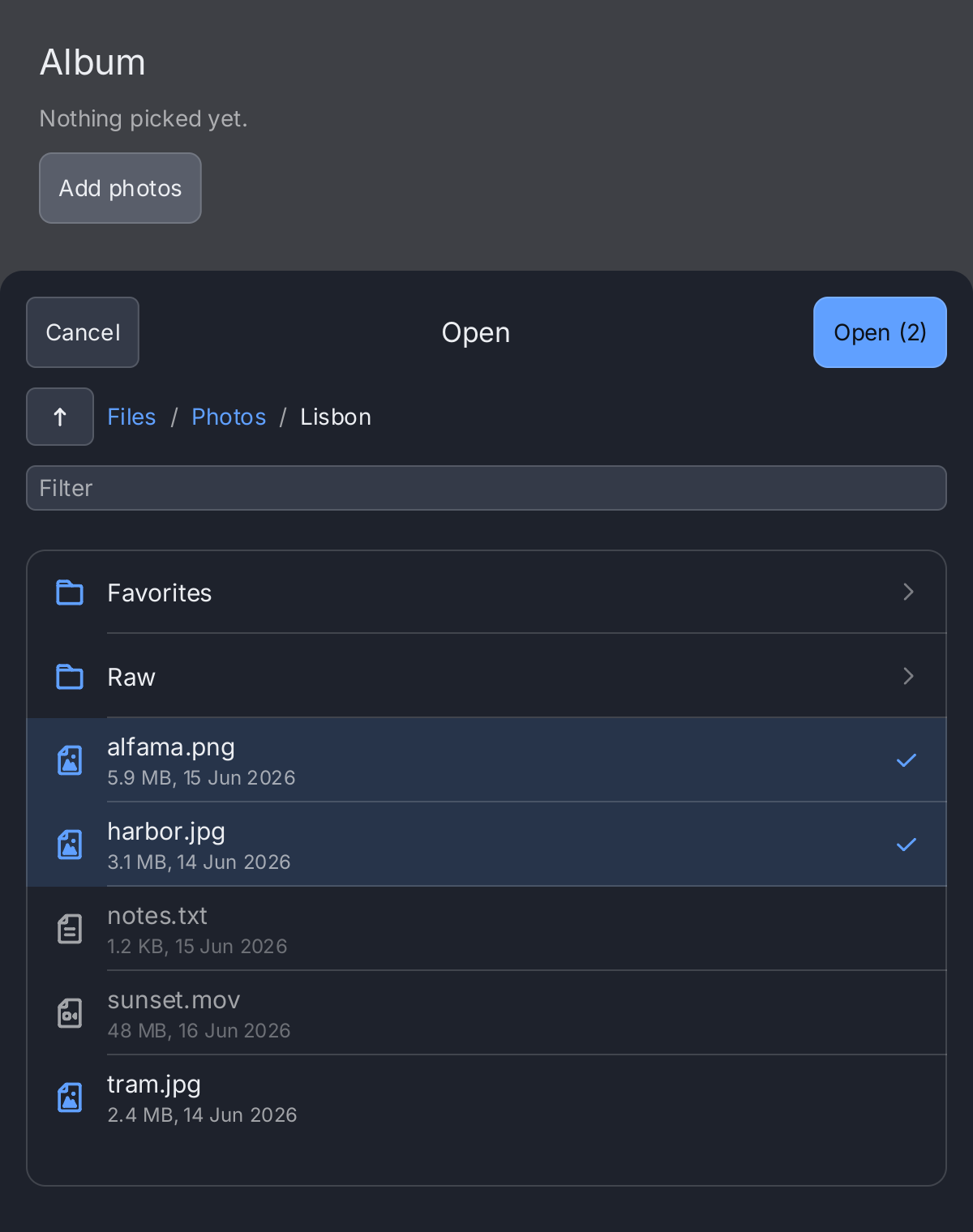The height and width of the screenshot is (1232, 973).
Task: Click "2.4 MB, 14 Jun 2026" details
Action: (x=202, y=1115)
